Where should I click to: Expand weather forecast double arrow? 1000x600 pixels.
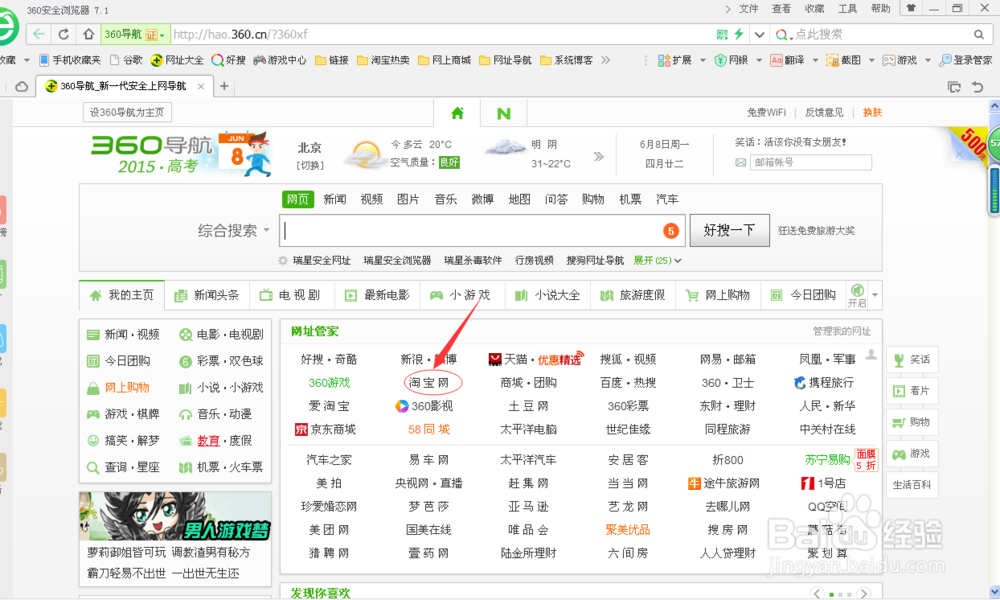598,156
